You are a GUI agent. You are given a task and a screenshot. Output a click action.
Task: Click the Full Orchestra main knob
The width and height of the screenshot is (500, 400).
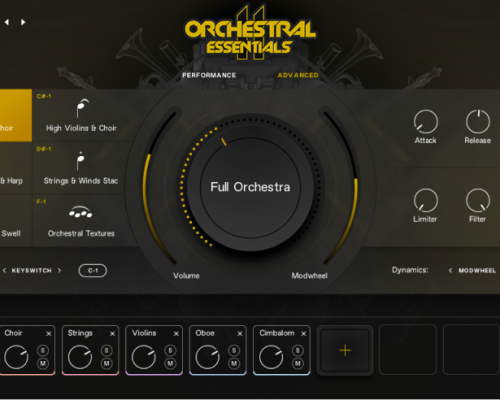pyautogui.click(x=250, y=187)
